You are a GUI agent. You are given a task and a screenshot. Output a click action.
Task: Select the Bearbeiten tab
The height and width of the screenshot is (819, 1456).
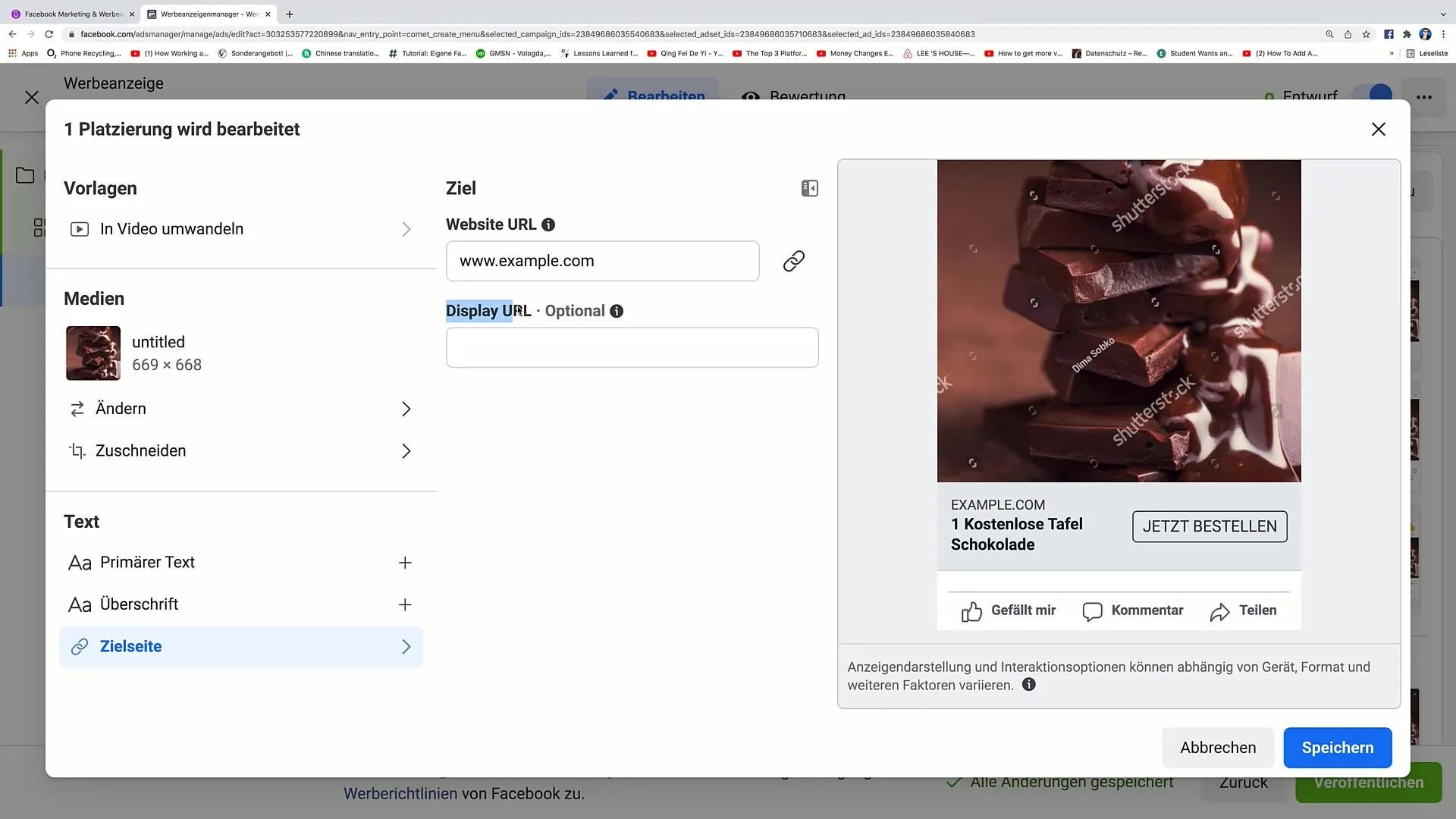click(x=654, y=96)
